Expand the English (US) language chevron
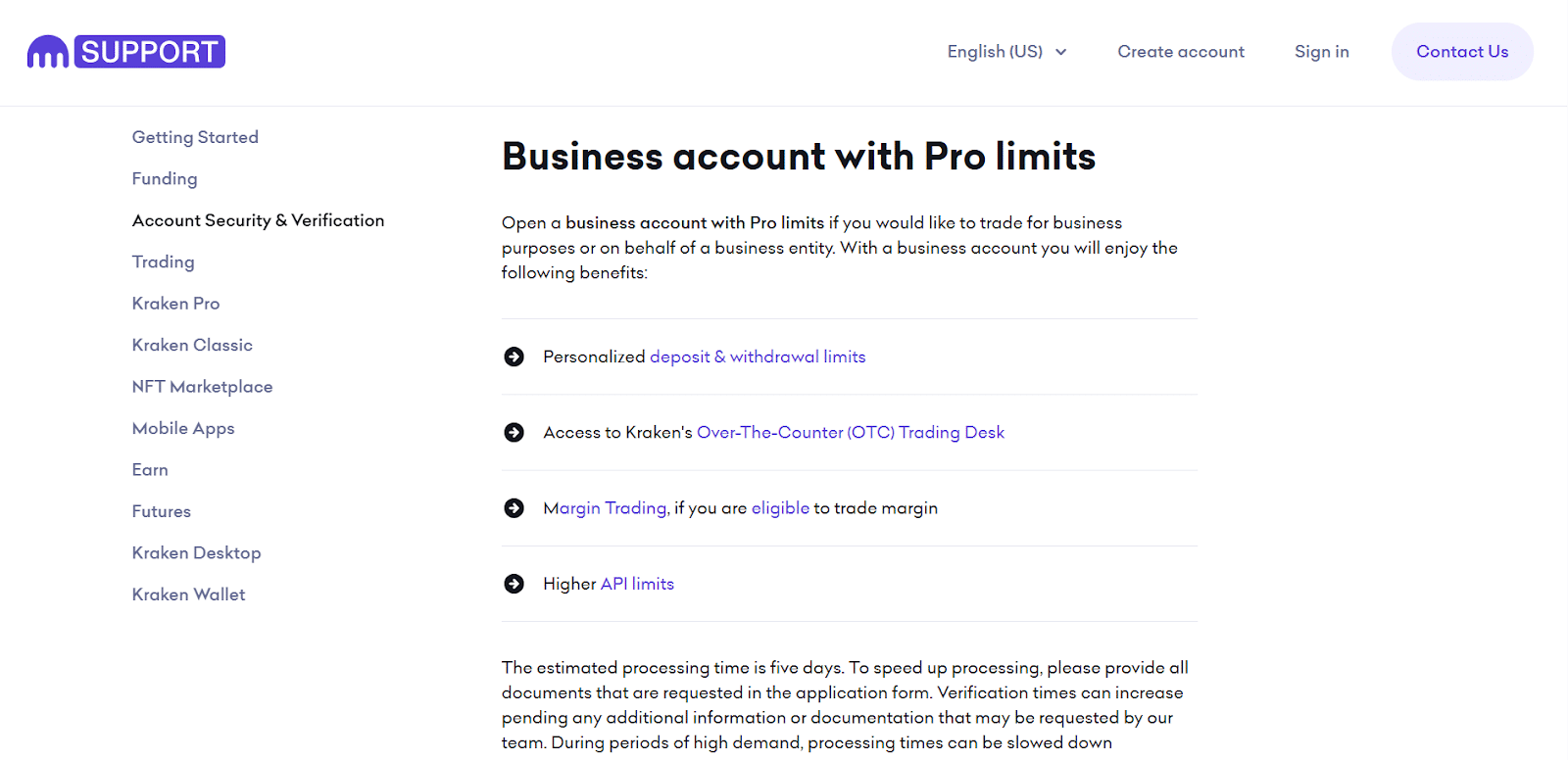This screenshot has width=1568, height=760. (1060, 52)
